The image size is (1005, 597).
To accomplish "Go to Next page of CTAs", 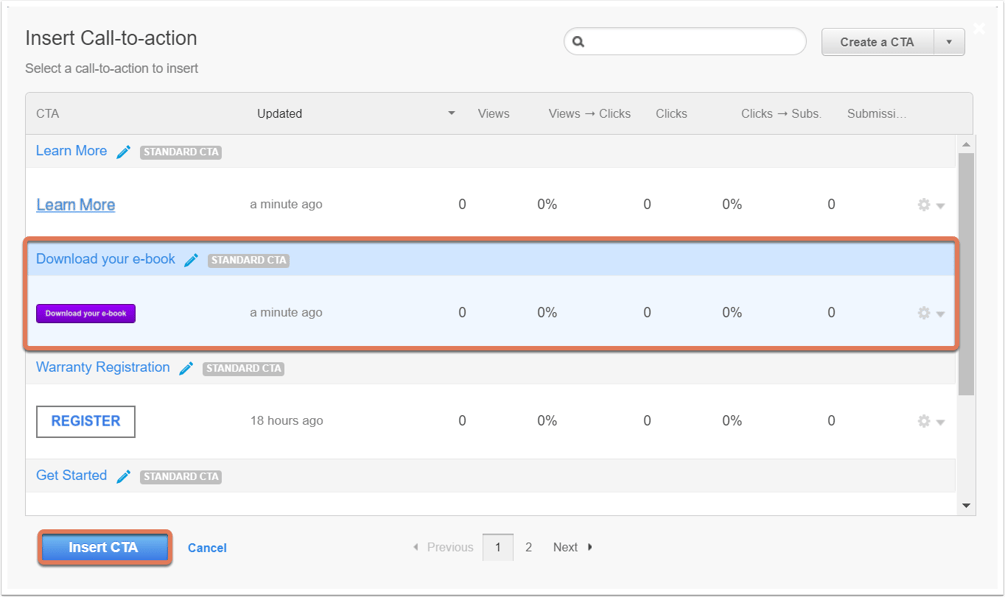I will tap(572, 547).
